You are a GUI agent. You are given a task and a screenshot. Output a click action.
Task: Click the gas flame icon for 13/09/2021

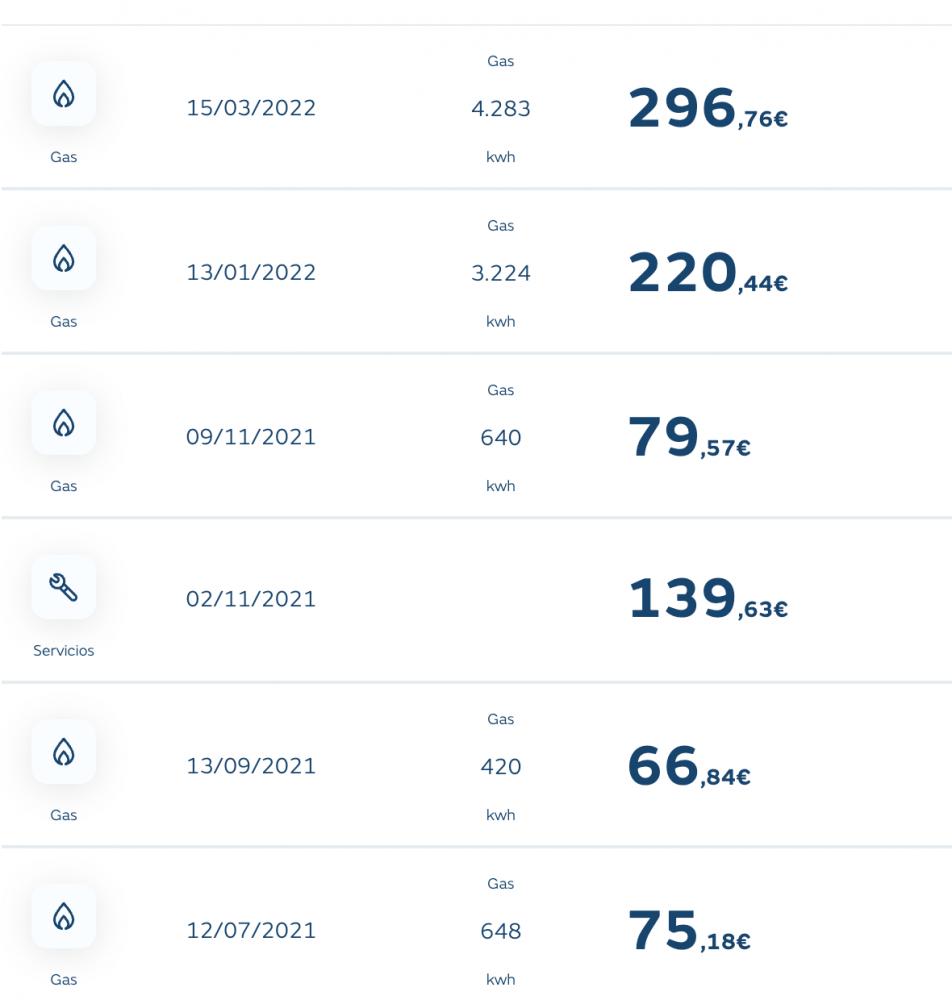coord(64,752)
